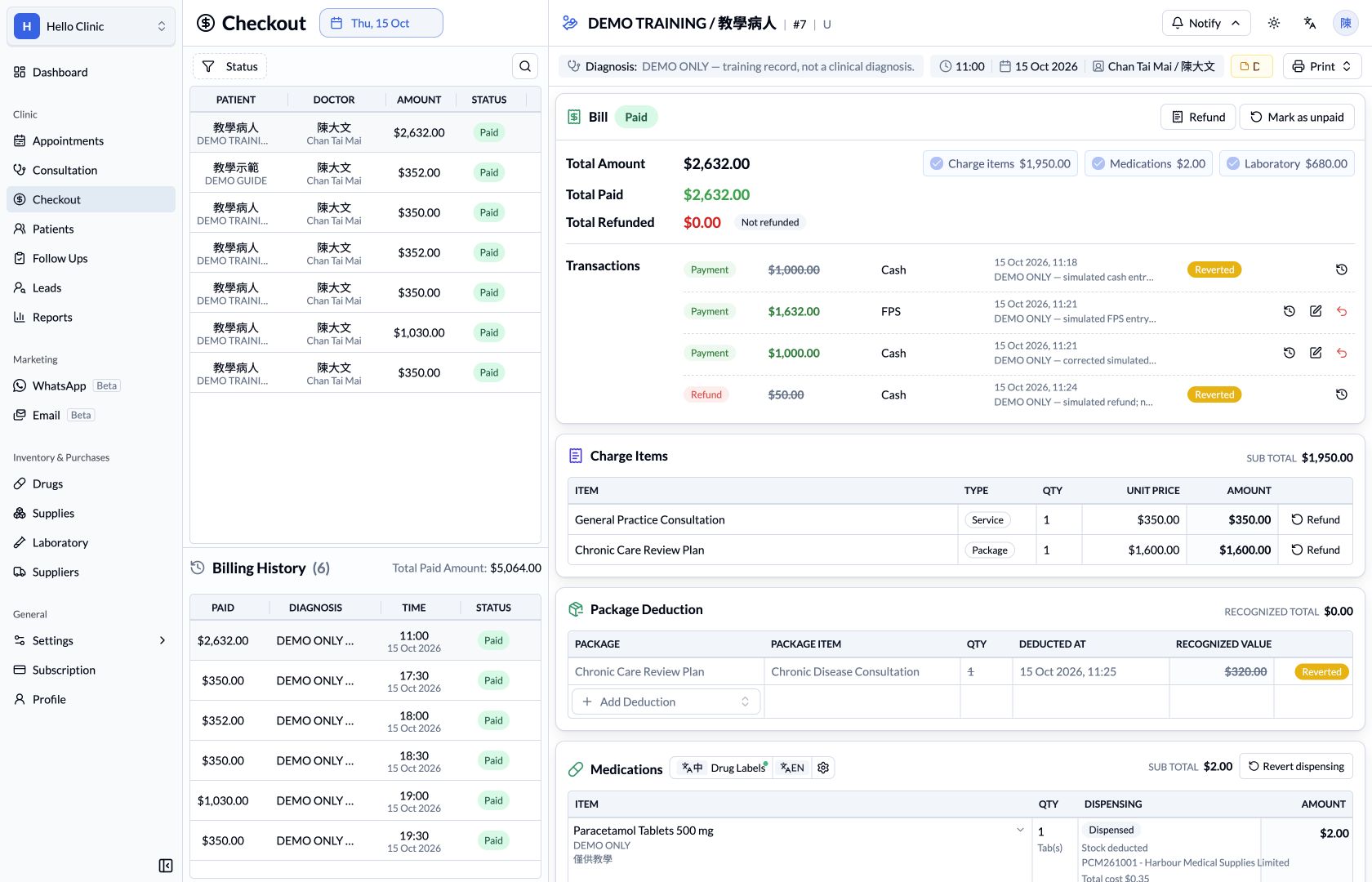1372x882 pixels.
Task: Toggle Laboratory $680.00 checkbox
Action: (1287, 163)
